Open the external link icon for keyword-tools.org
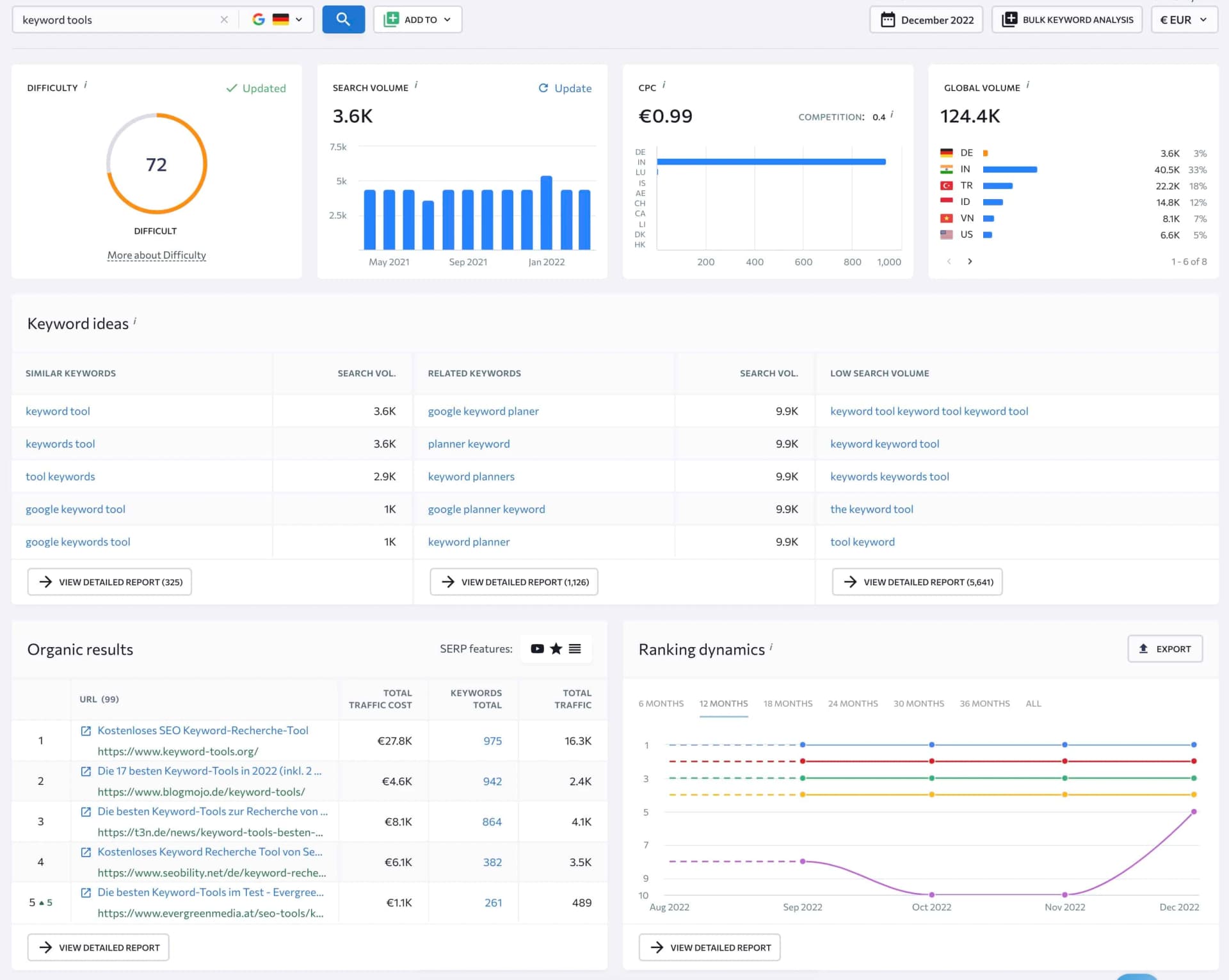1229x980 pixels. pos(86,730)
